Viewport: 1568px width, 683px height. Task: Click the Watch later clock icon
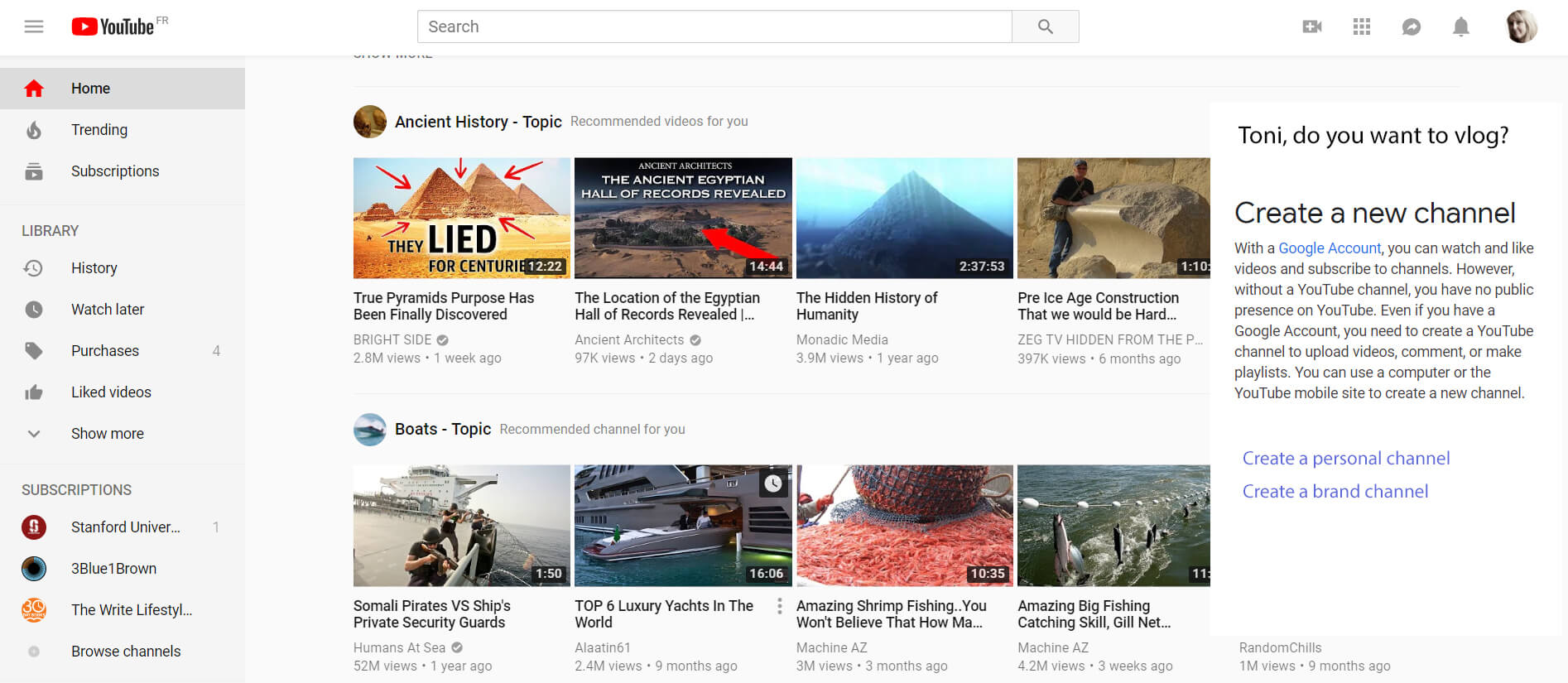34,309
